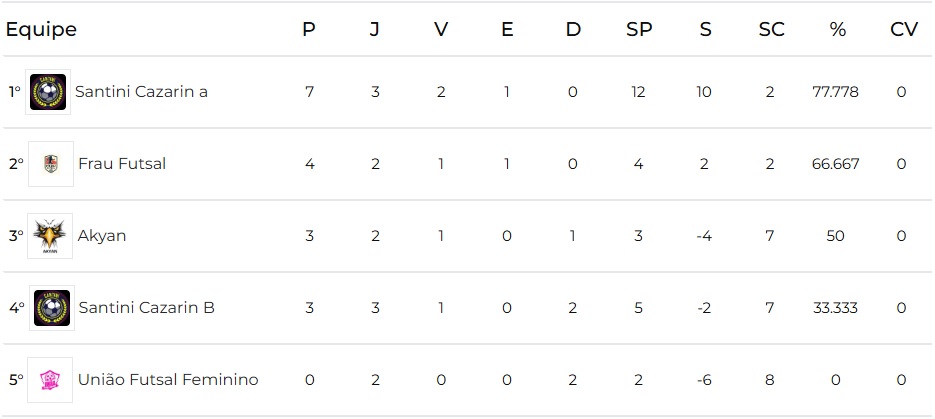Click the 77.778 percentage value

835,92
